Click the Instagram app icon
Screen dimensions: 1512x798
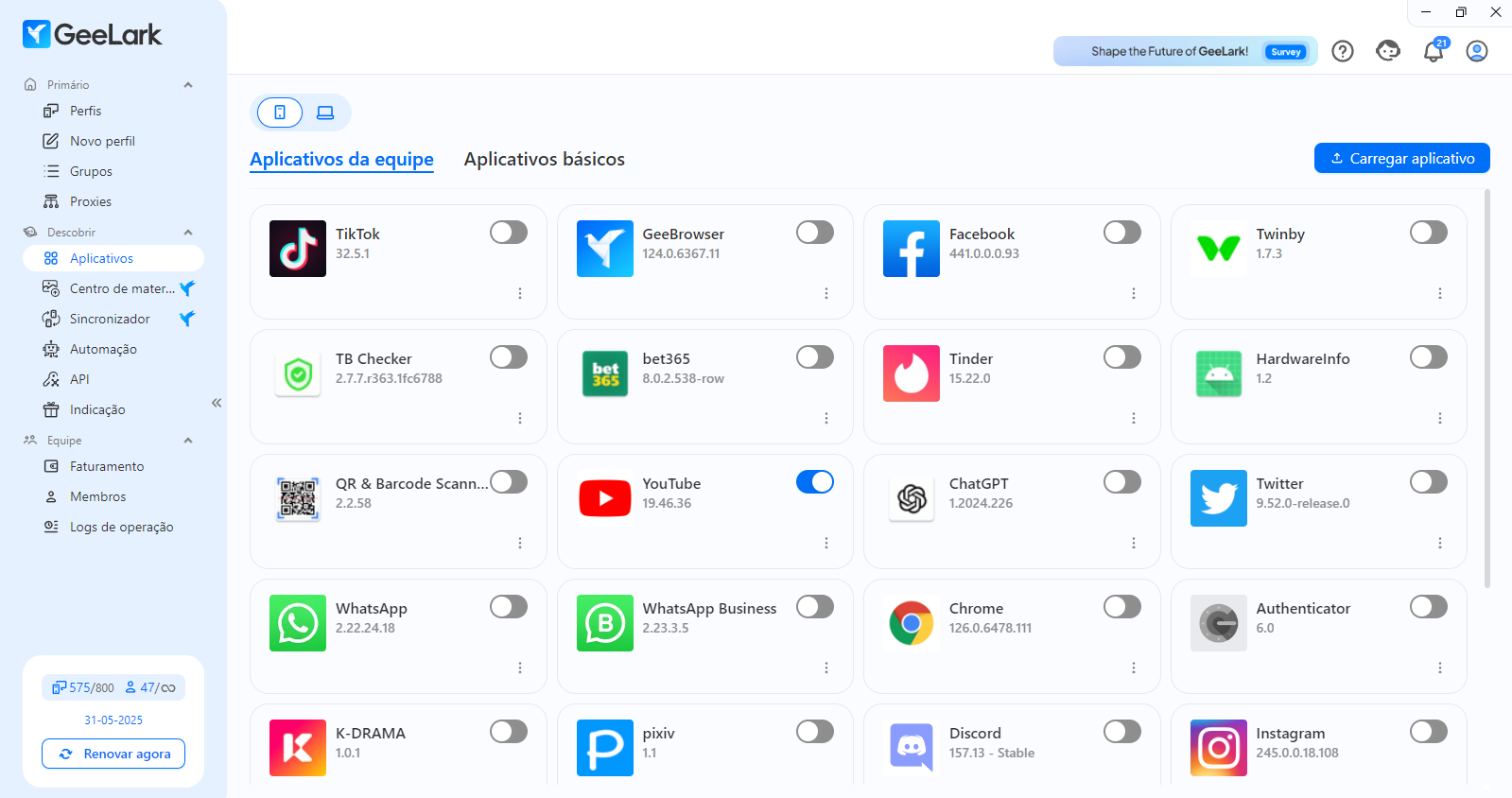click(1219, 748)
